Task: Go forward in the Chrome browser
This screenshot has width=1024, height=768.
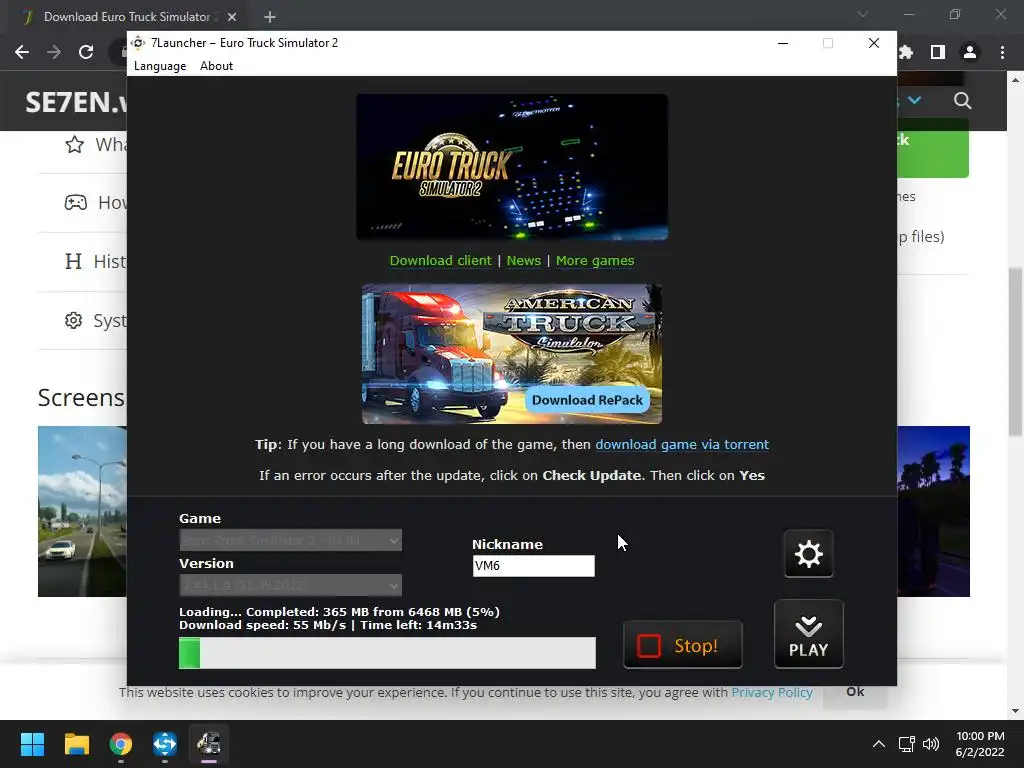Action: [x=54, y=52]
